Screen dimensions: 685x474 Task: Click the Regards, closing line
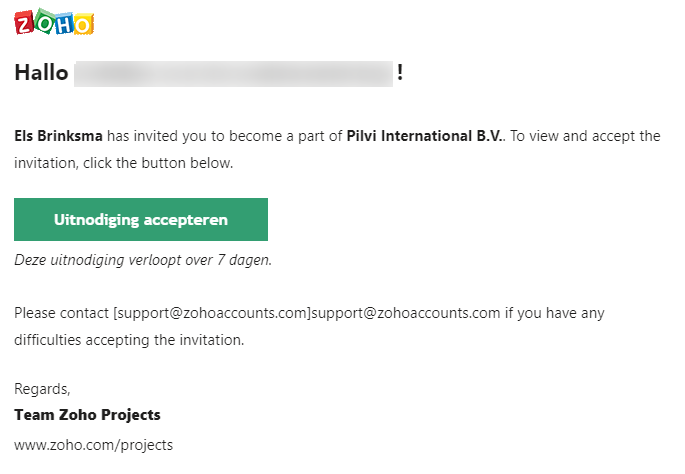(42, 389)
